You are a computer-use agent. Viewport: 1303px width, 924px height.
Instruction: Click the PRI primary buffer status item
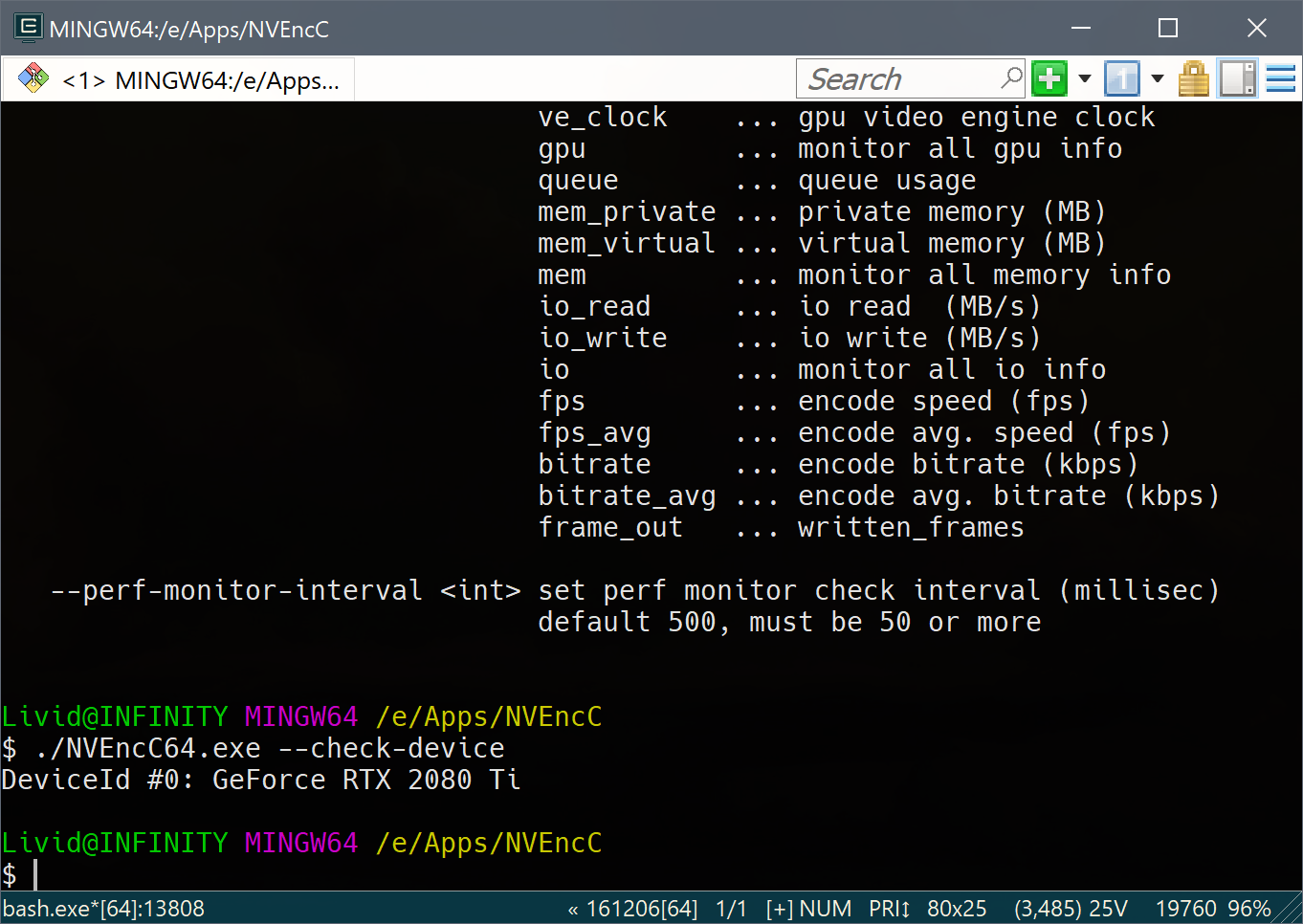(889, 909)
